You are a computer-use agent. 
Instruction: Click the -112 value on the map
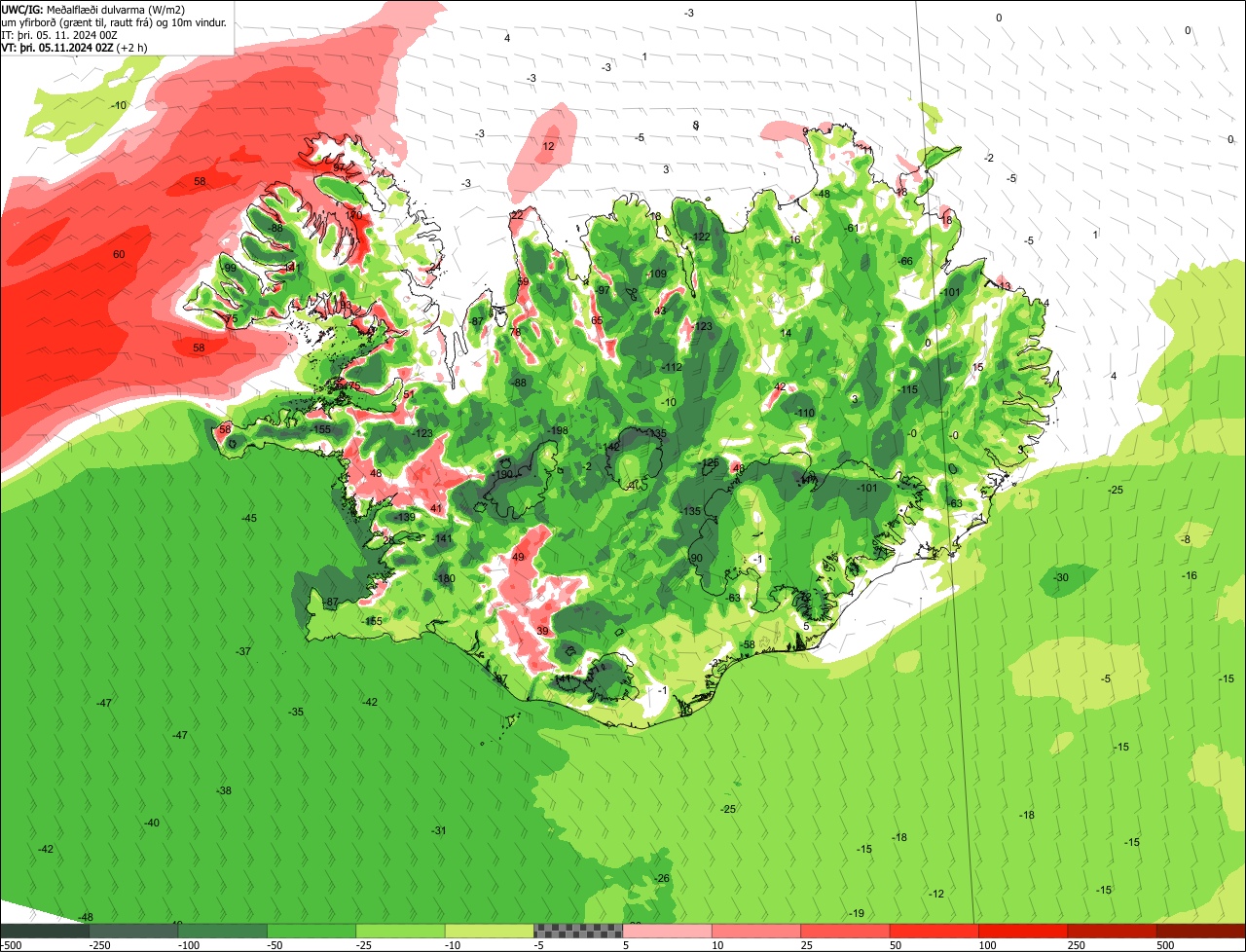pos(672,368)
